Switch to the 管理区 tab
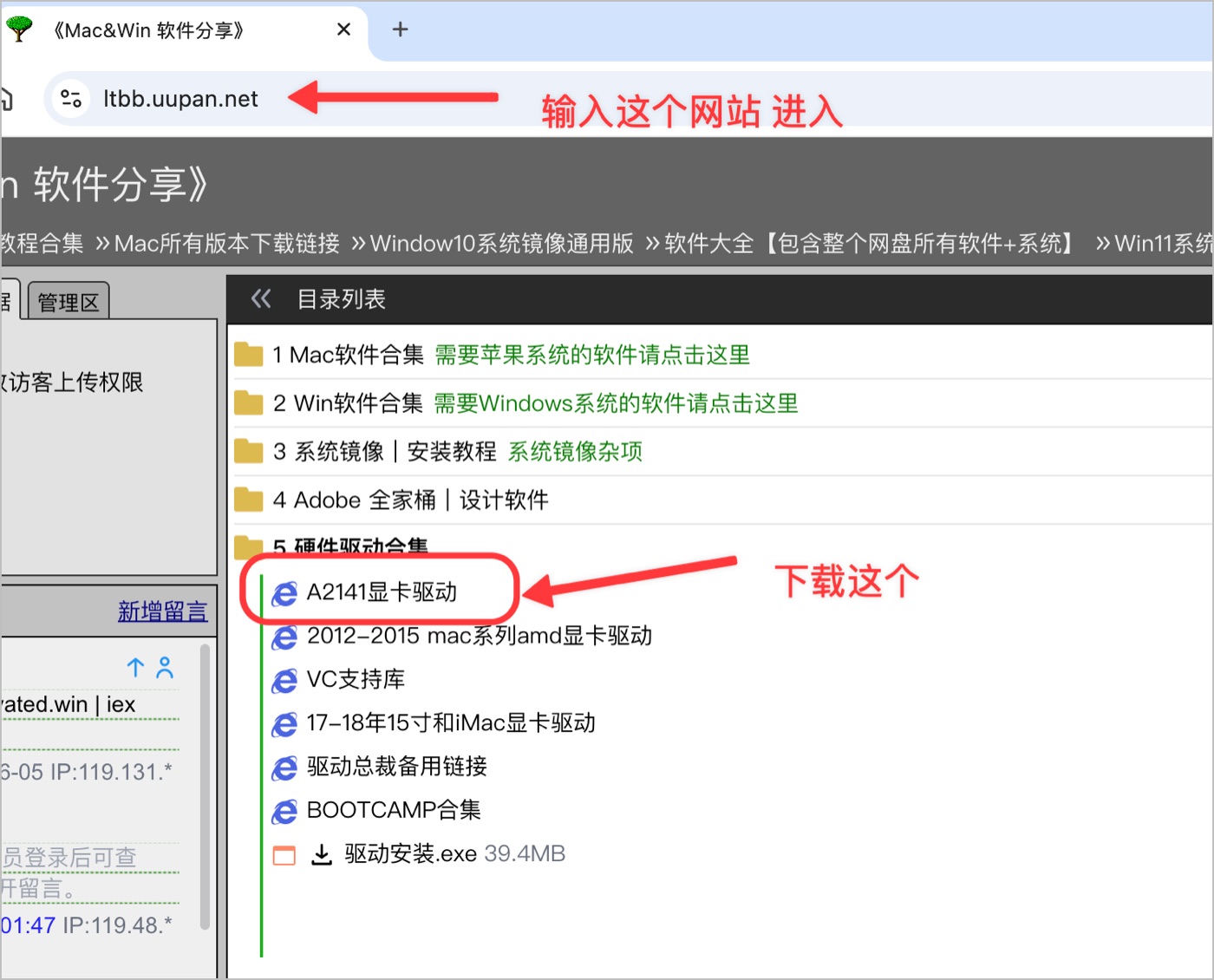1214x980 pixels. pyautogui.click(x=69, y=302)
